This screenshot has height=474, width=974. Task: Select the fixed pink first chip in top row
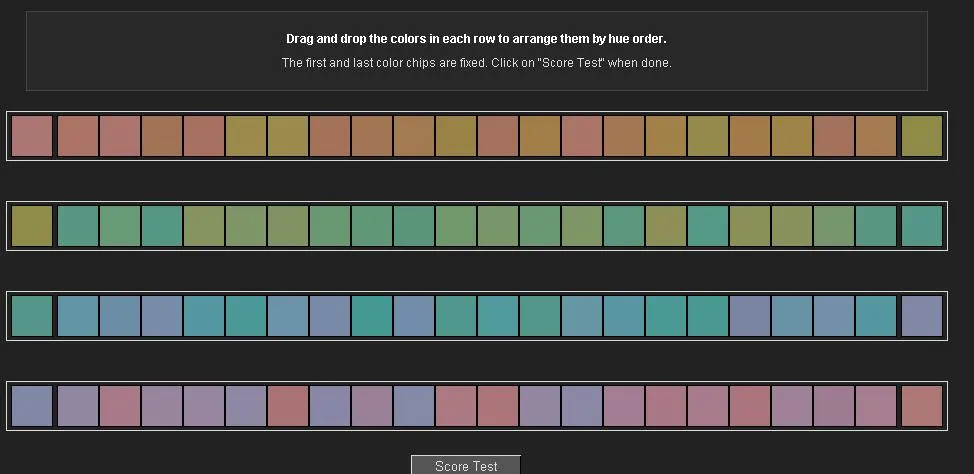tap(32, 136)
